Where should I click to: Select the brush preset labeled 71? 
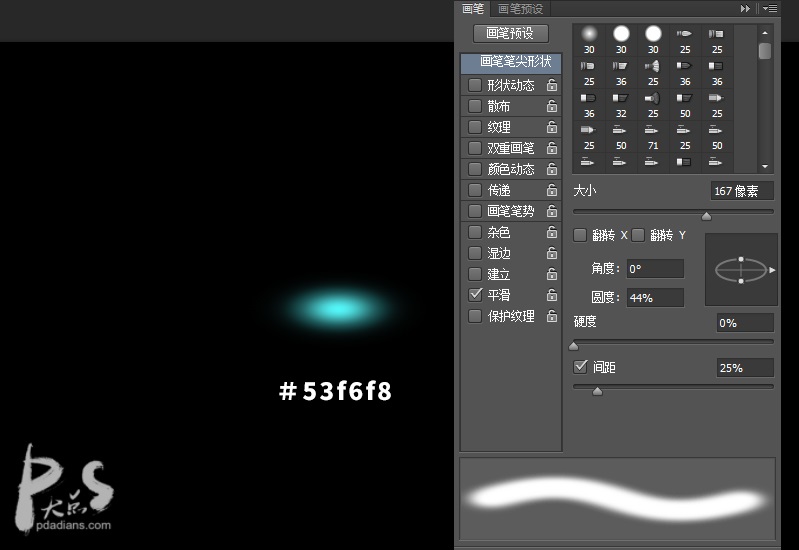point(653,136)
